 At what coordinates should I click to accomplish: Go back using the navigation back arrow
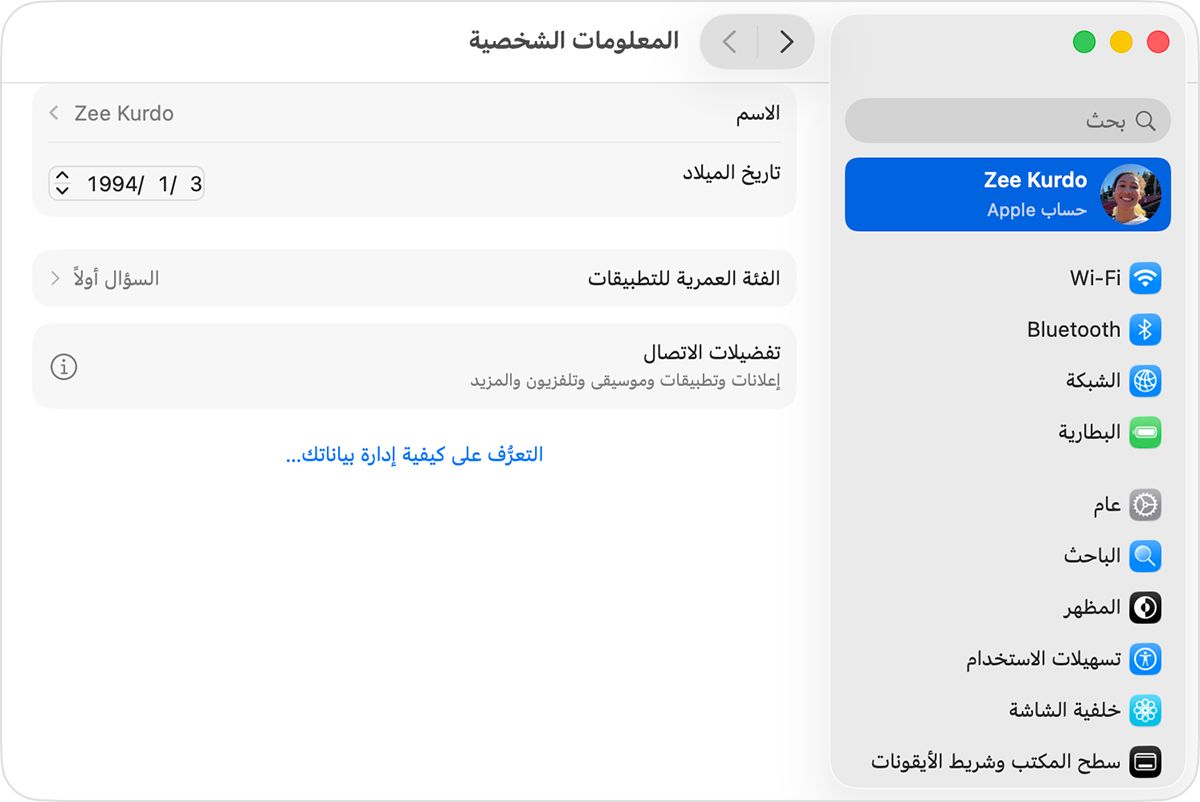coord(786,41)
